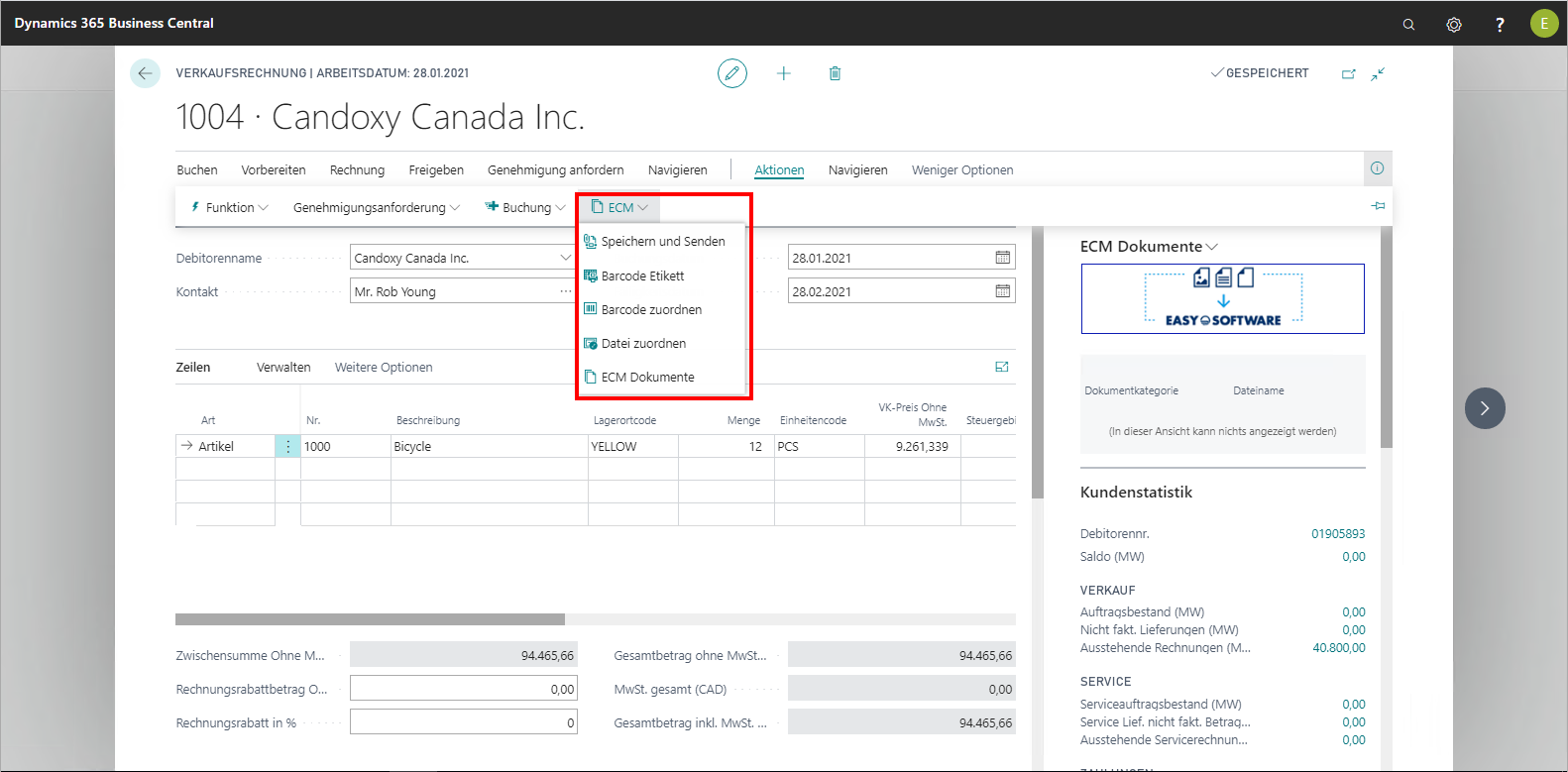The image size is (1568, 772).
Task: Click Weniger Optionen
Action: tap(962, 170)
